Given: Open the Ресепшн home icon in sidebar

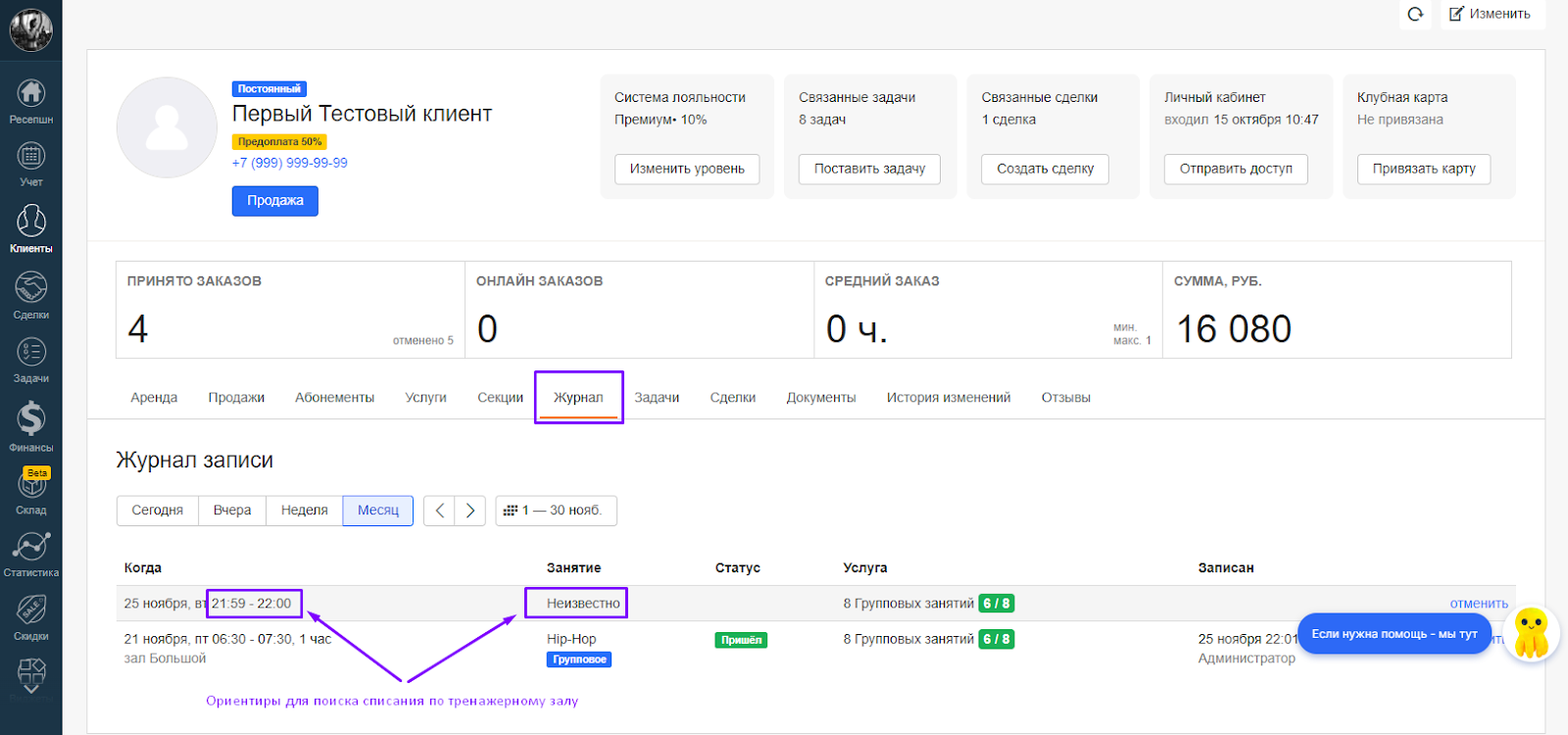Looking at the screenshot, I should tap(31, 95).
